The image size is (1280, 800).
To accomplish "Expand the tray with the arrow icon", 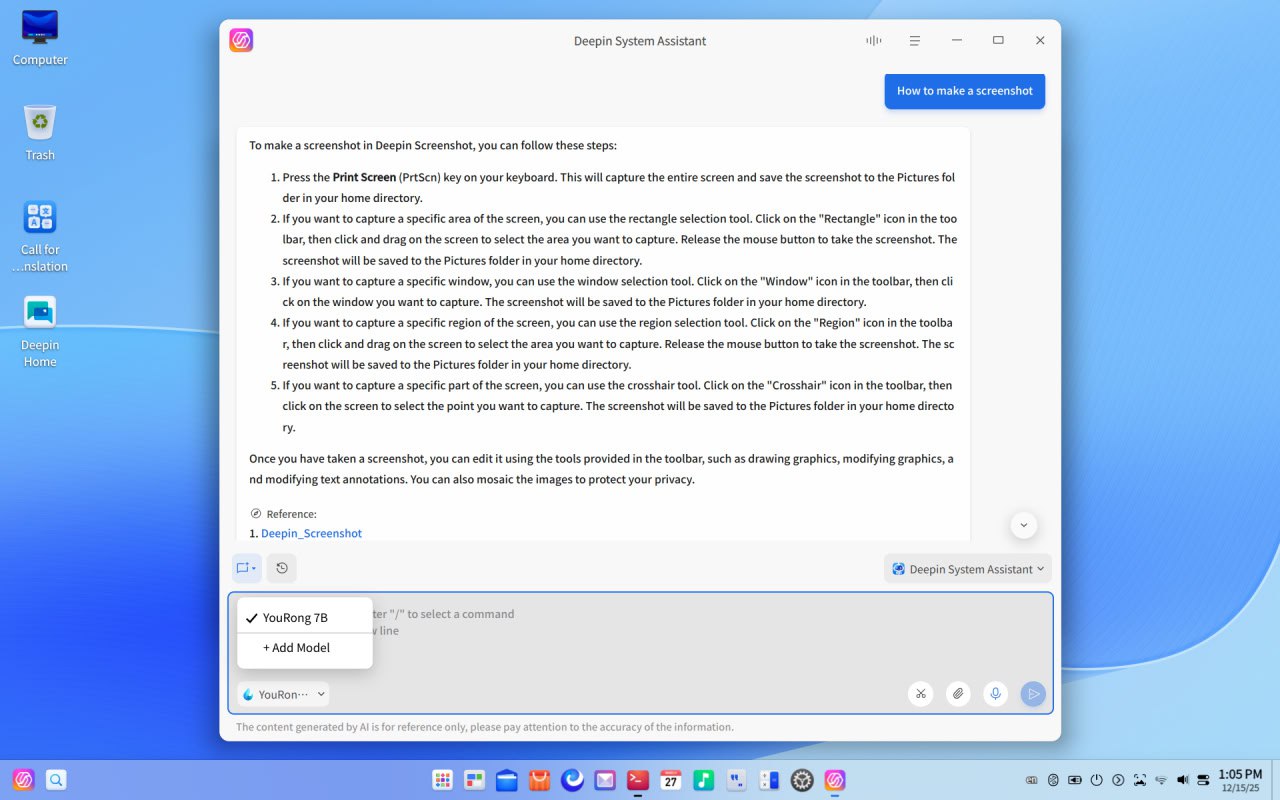I will click(1118, 780).
